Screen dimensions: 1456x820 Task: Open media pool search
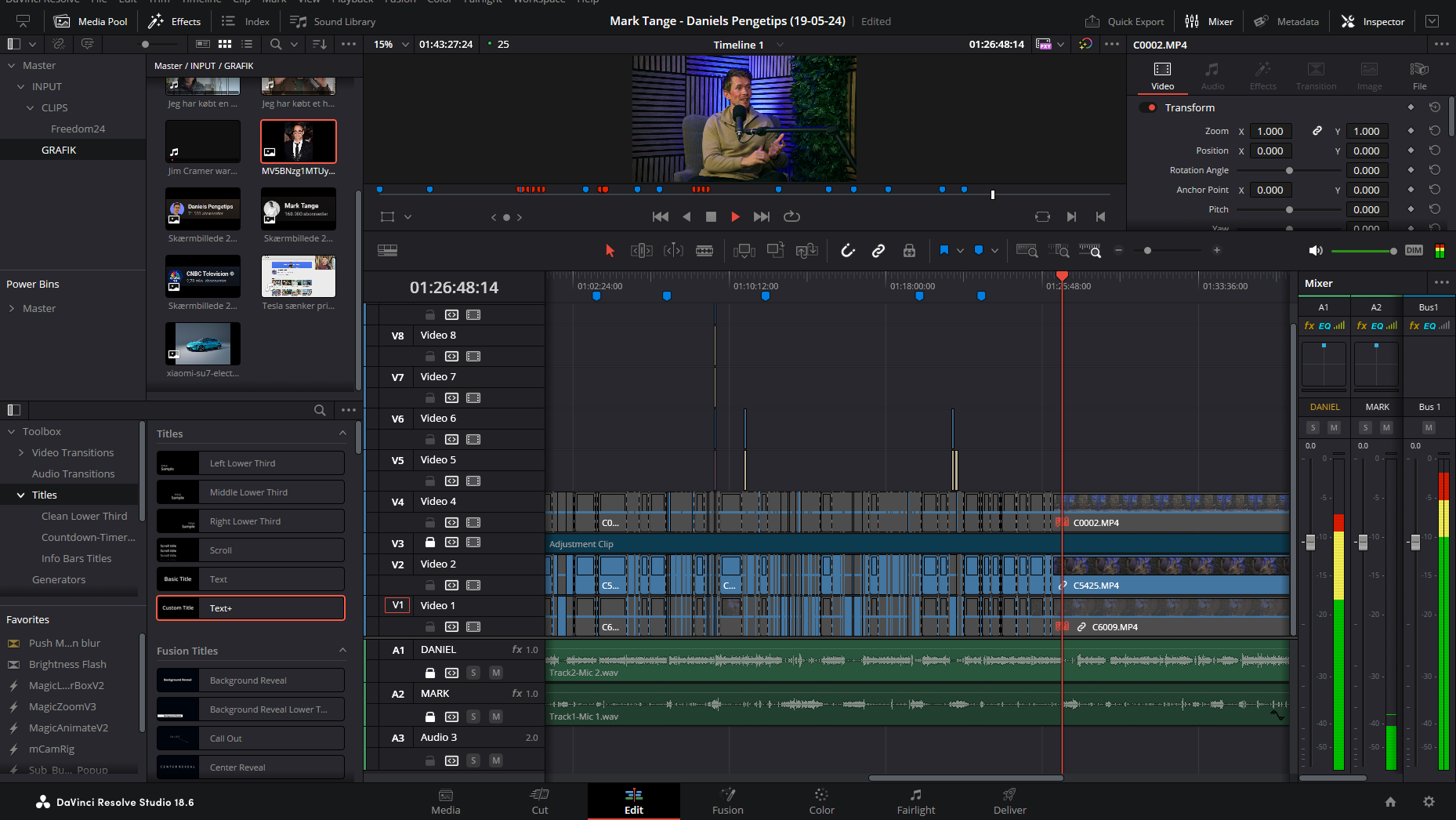276,45
